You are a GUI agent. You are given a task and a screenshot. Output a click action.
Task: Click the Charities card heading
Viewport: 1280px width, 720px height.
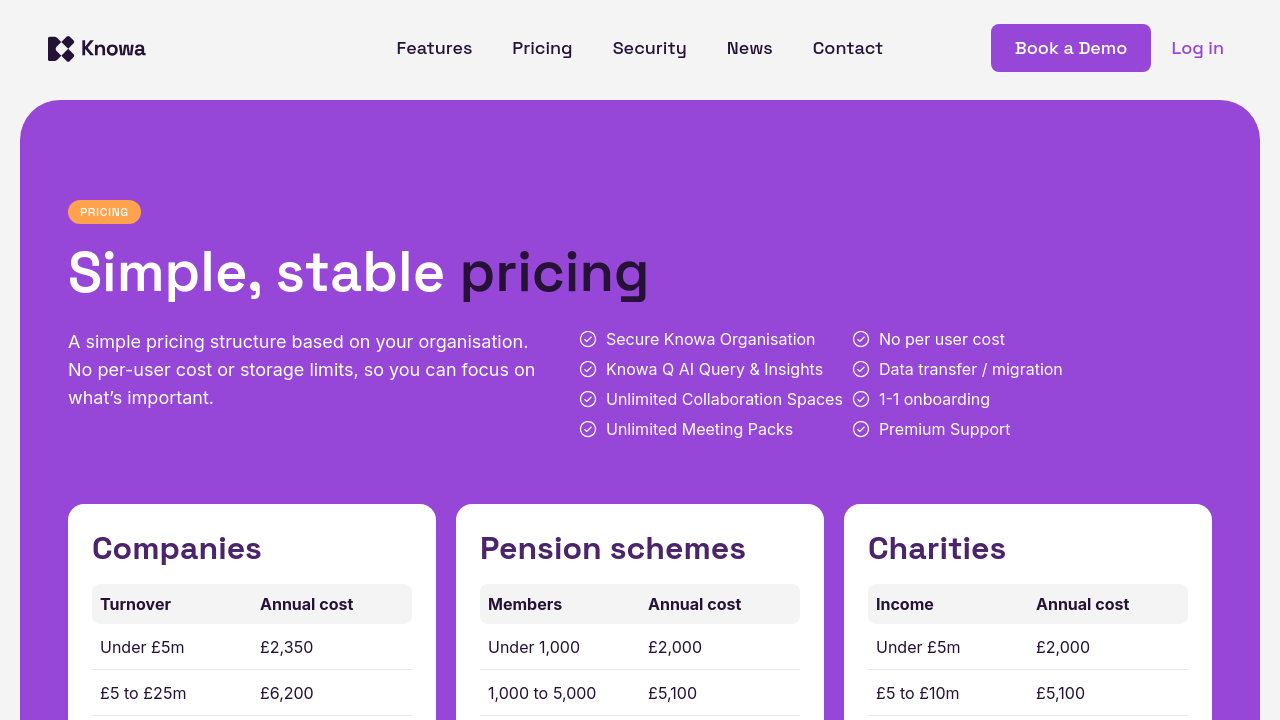(936, 549)
